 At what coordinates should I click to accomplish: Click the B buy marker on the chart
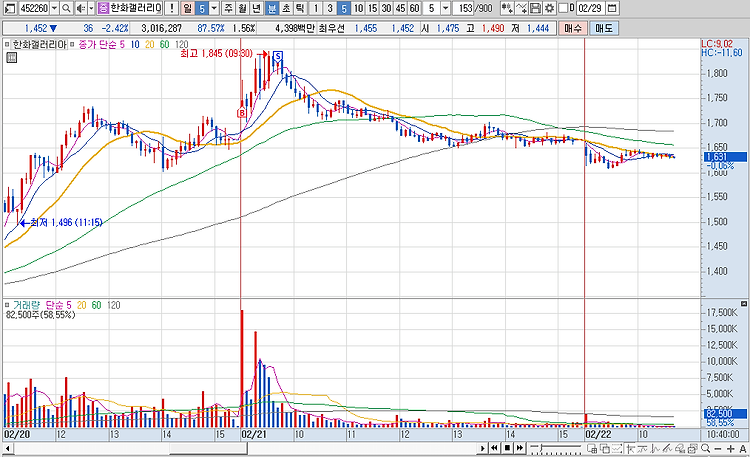pos(242,113)
